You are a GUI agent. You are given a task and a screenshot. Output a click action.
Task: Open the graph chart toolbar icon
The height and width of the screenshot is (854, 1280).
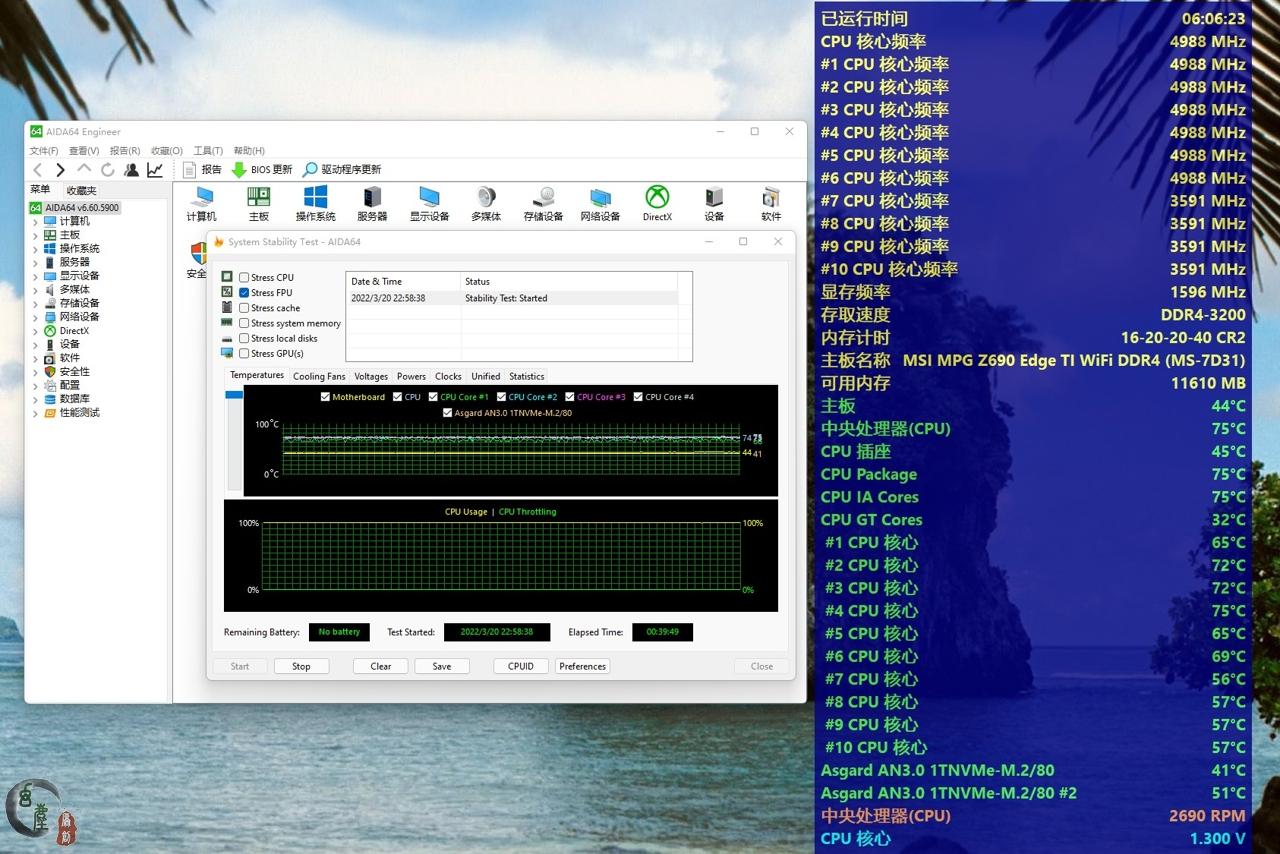tap(155, 170)
